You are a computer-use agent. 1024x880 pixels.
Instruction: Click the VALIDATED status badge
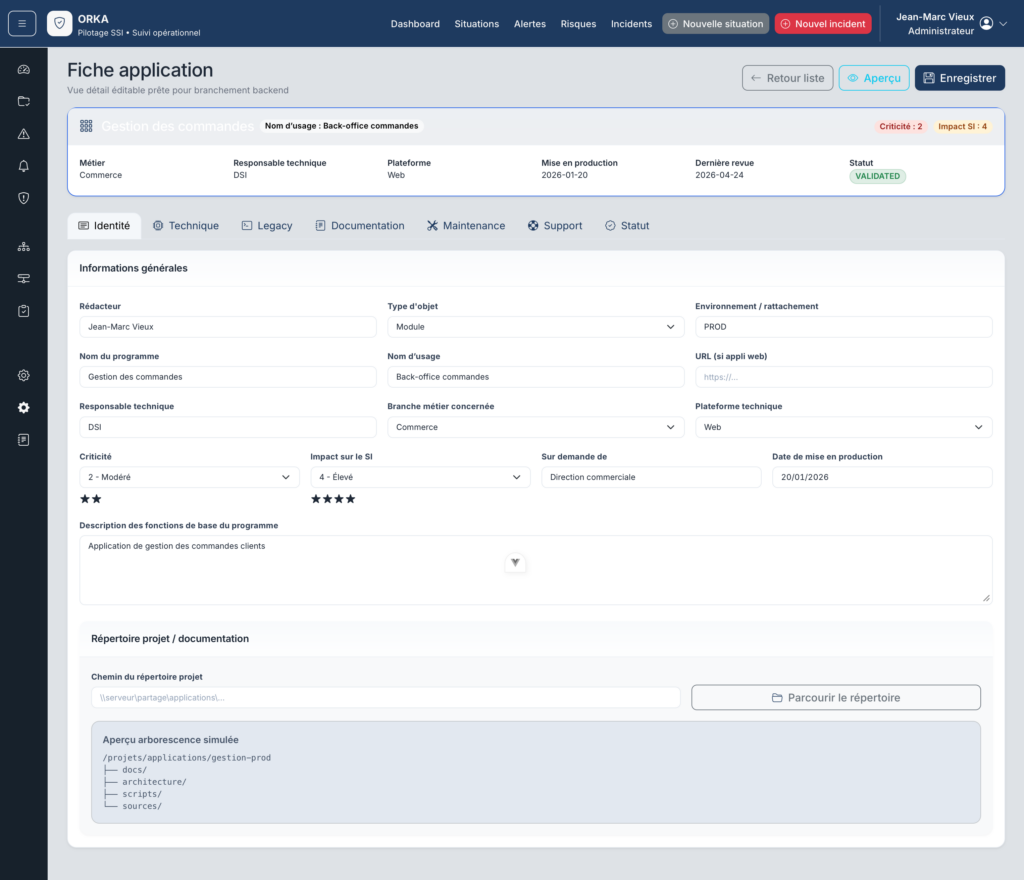pos(877,176)
